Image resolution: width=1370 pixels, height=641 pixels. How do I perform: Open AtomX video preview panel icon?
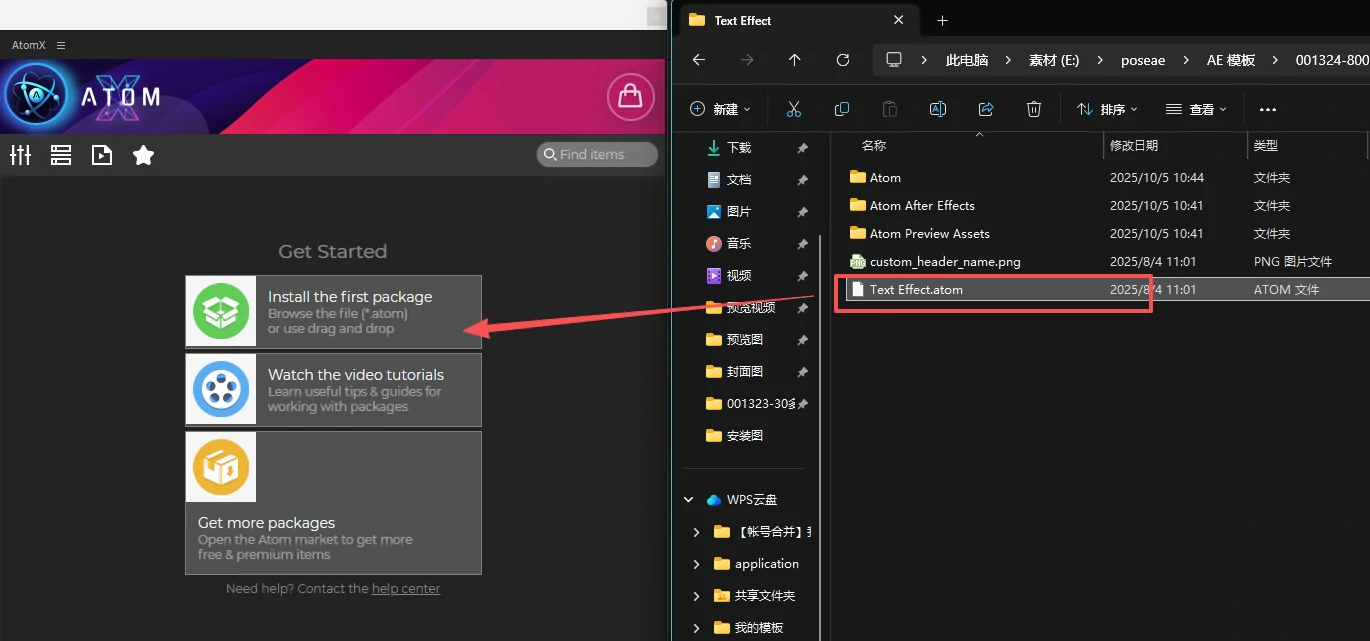(102, 155)
